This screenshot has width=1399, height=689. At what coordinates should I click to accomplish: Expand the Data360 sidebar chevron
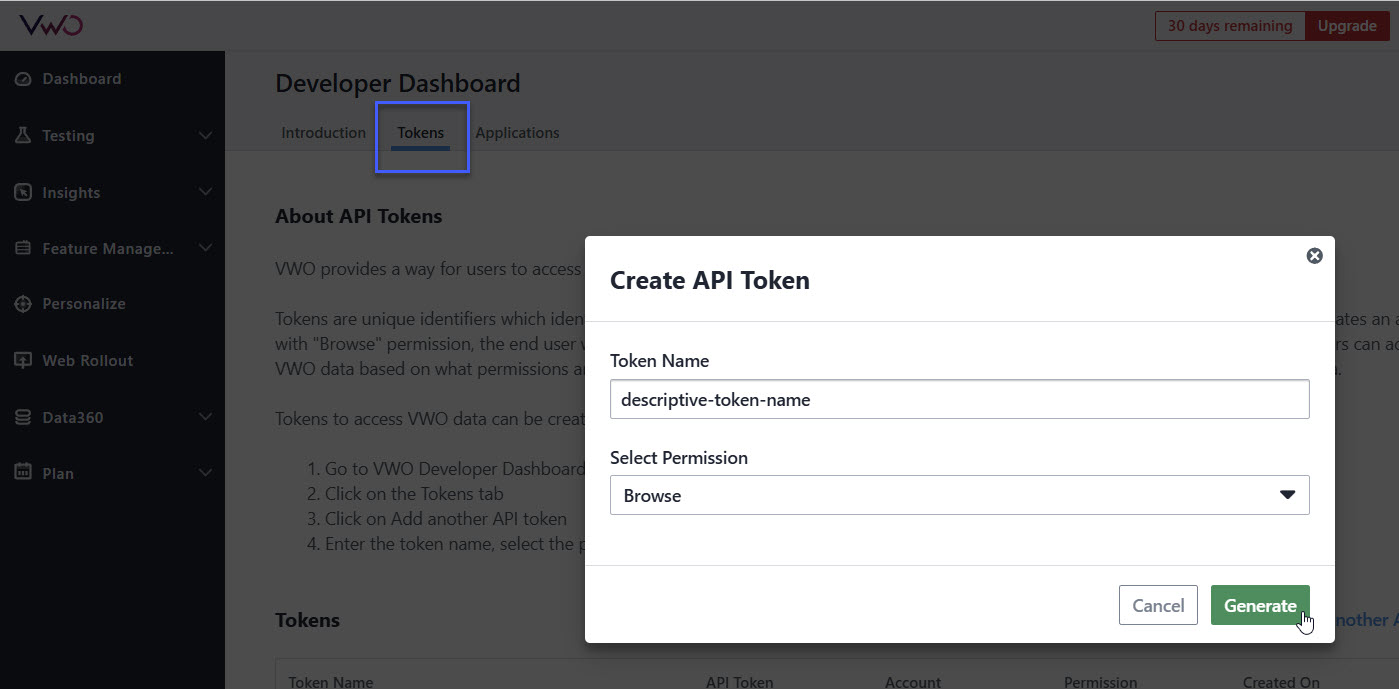pyautogui.click(x=205, y=417)
